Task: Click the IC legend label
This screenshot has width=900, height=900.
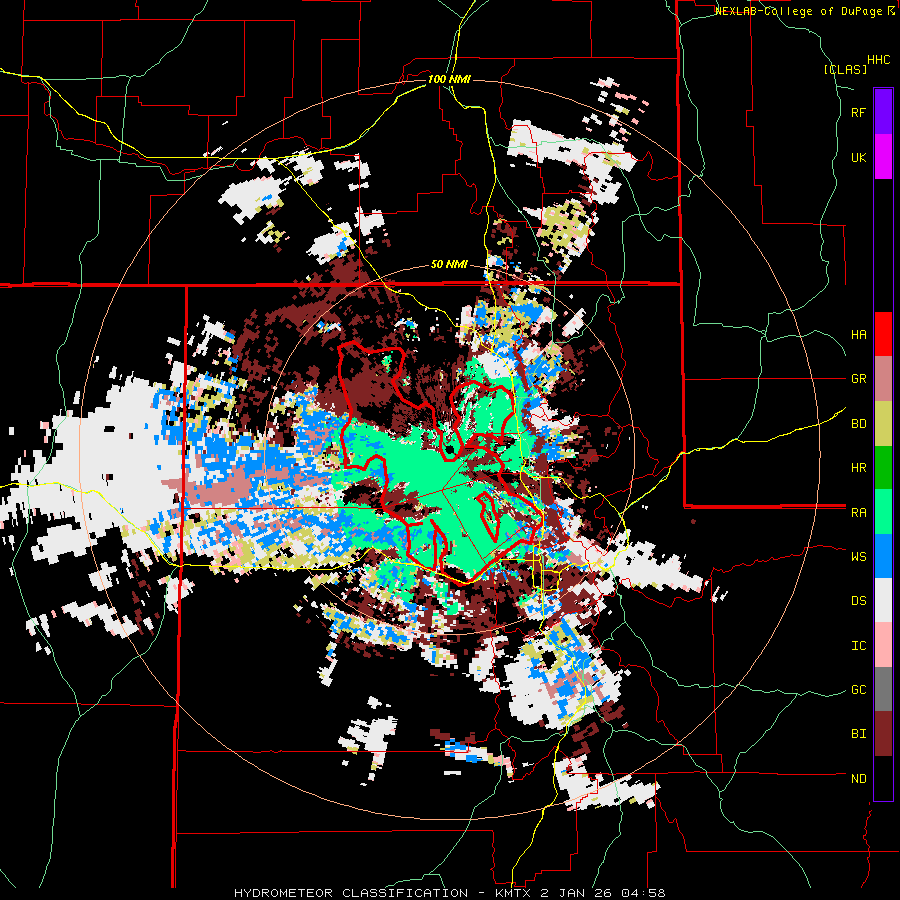Action: click(858, 646)
